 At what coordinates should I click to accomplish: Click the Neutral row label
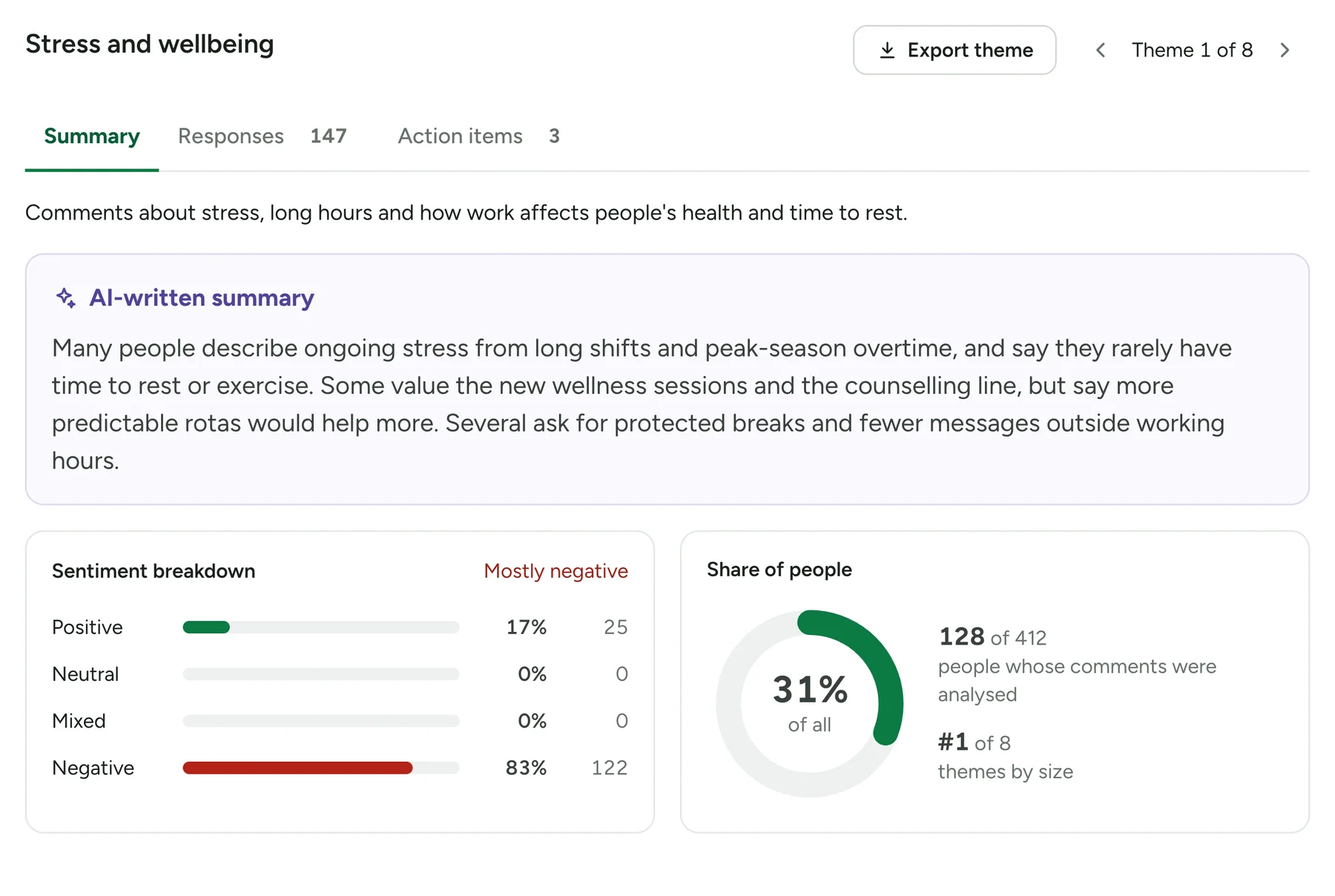pos(85,674)
